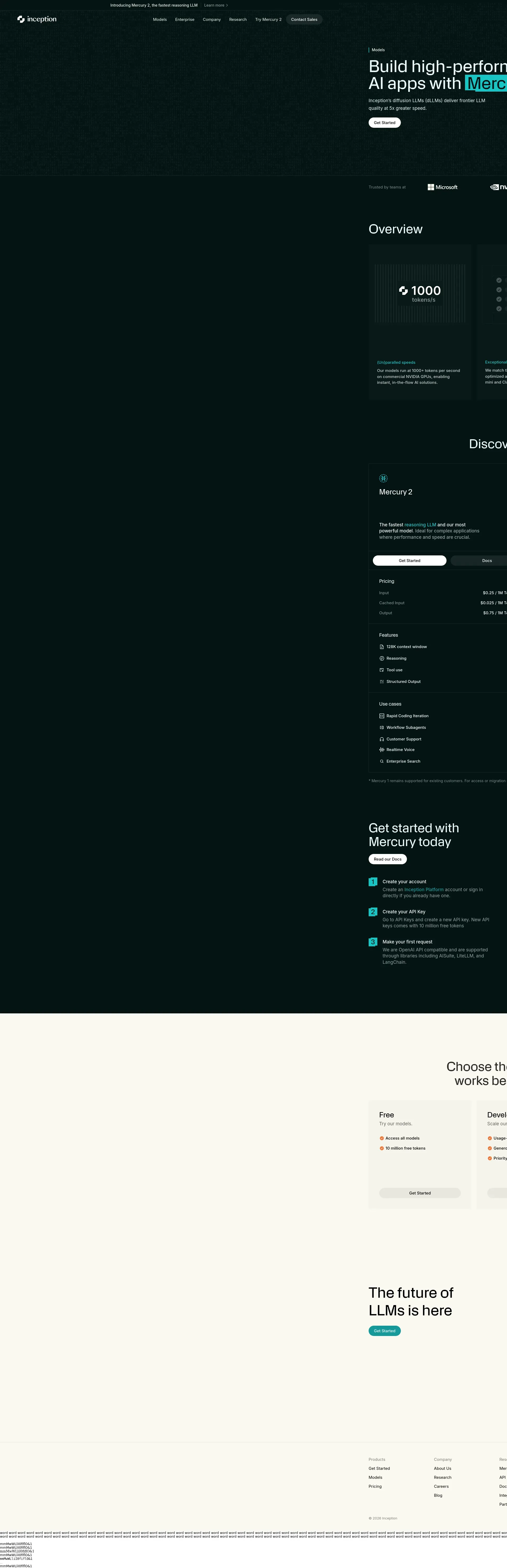Click the Docs button under Mercury 2
The image size is (507, 1568).
pyautogui.click(x=486, y=561)
